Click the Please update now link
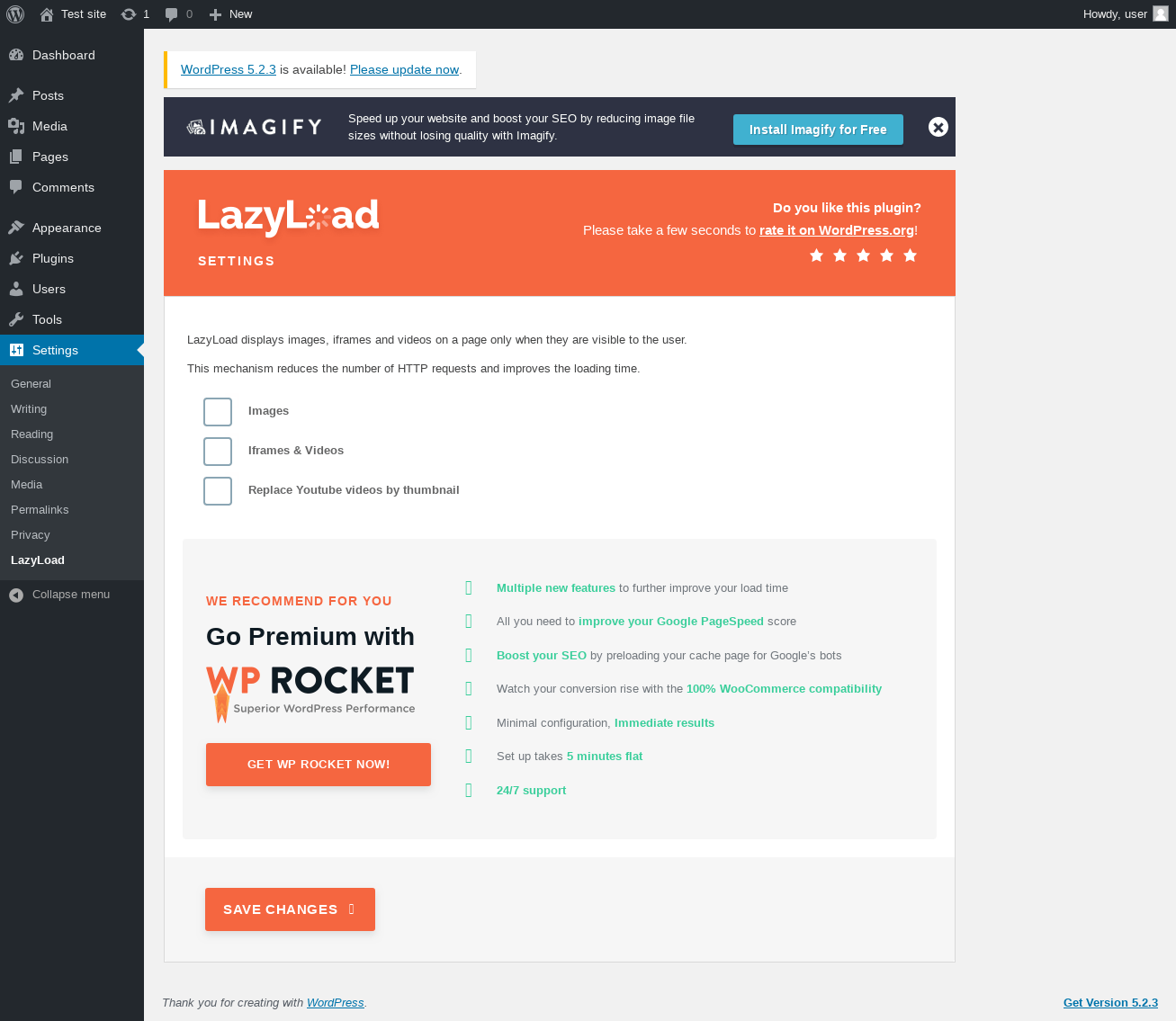 404,69
